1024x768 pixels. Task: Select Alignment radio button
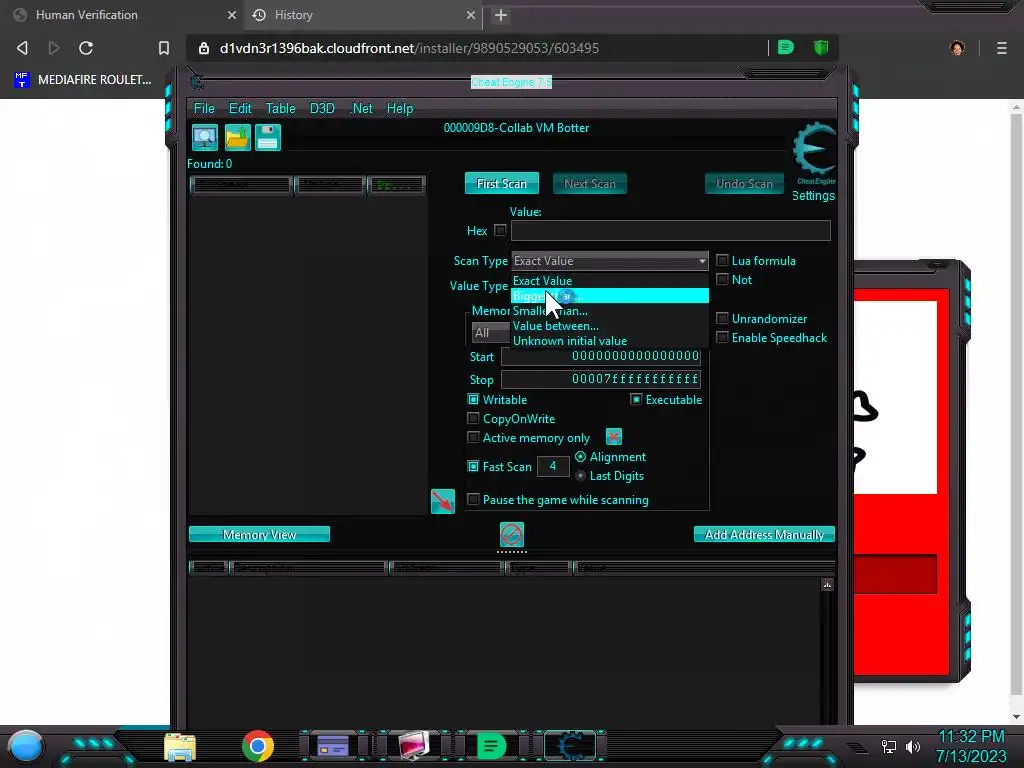pyautogui.click(x=581, y=456)
